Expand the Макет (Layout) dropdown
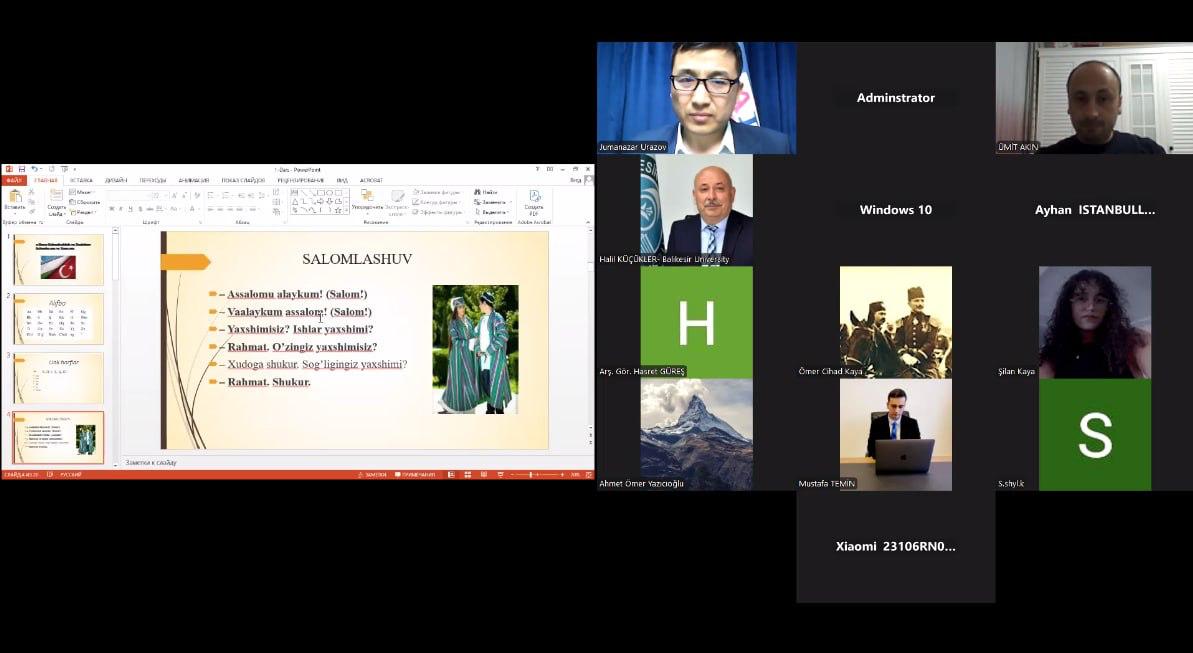This screenshot has height=653, width=1193. tap(82, 192)
